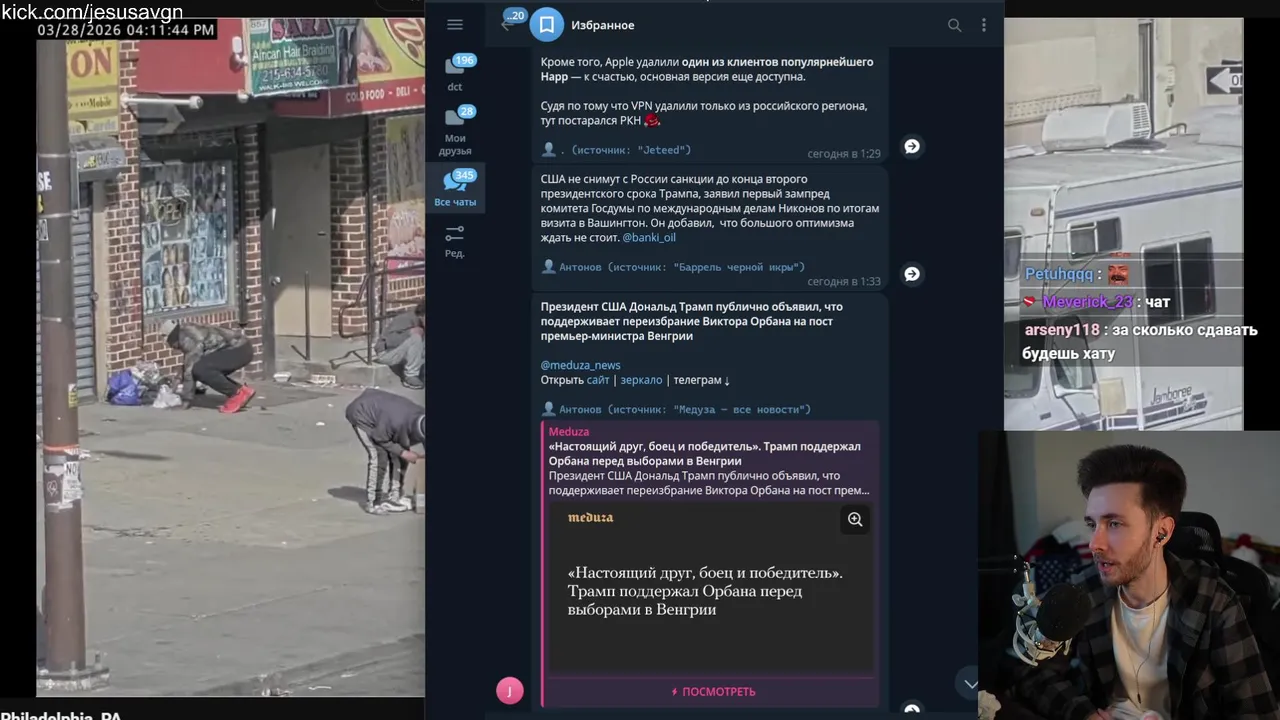Select the Мои друзья chat folder

[x=455, y=131]
